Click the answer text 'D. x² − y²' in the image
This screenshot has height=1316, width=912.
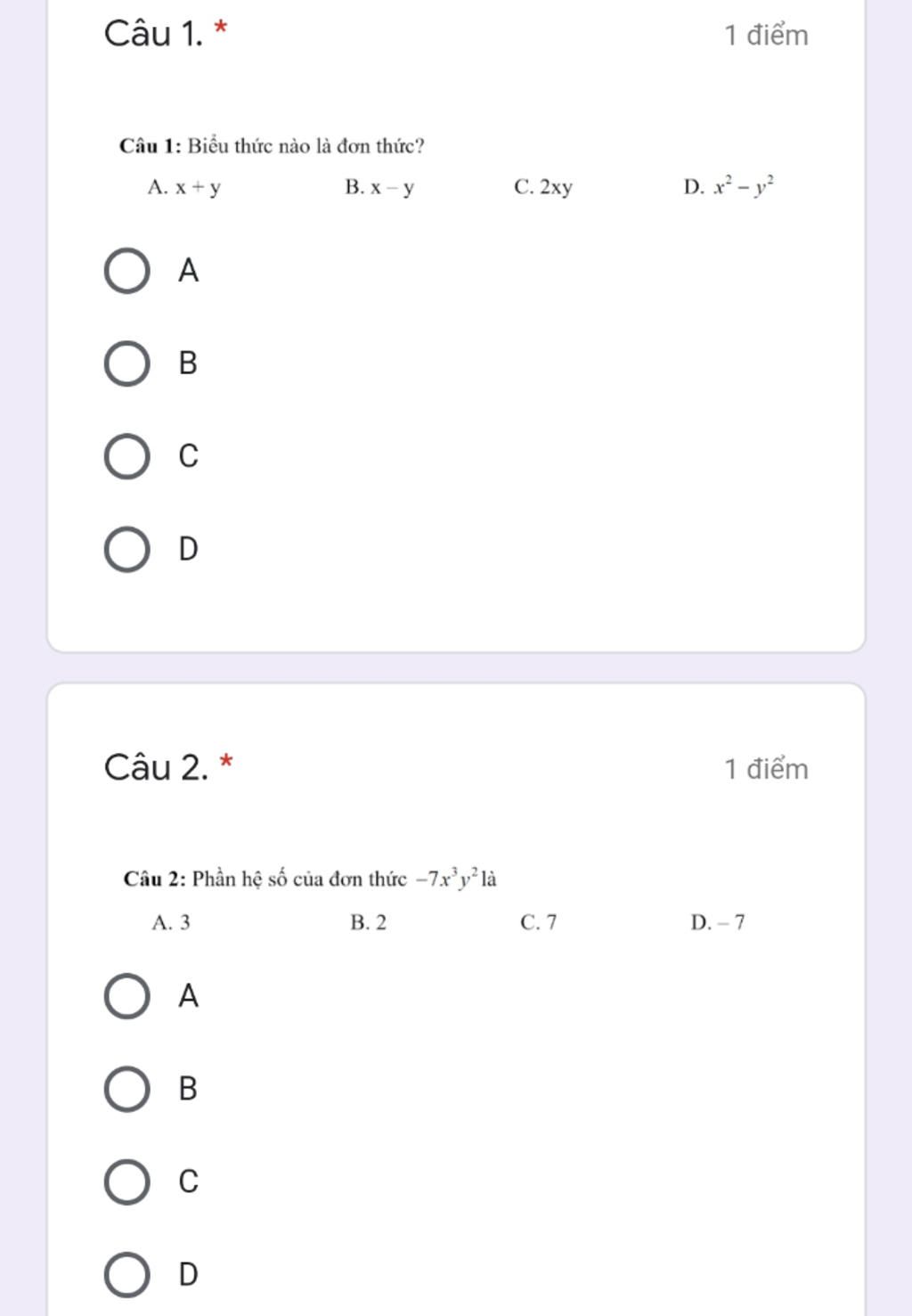pos(729,186)
